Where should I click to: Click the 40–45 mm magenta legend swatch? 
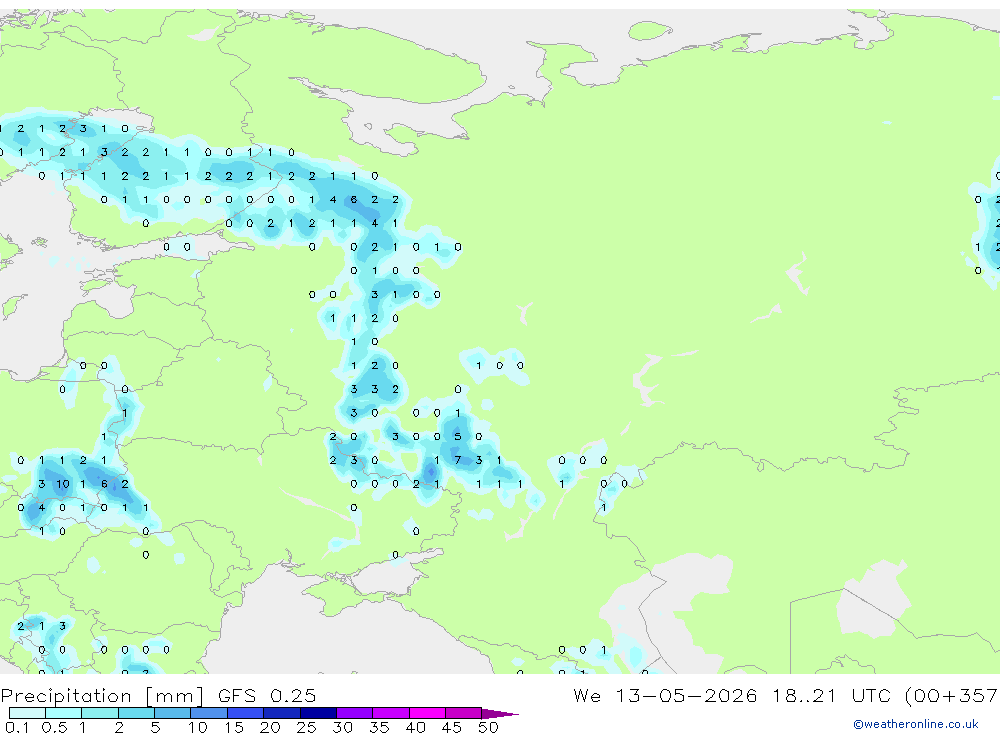427,713
